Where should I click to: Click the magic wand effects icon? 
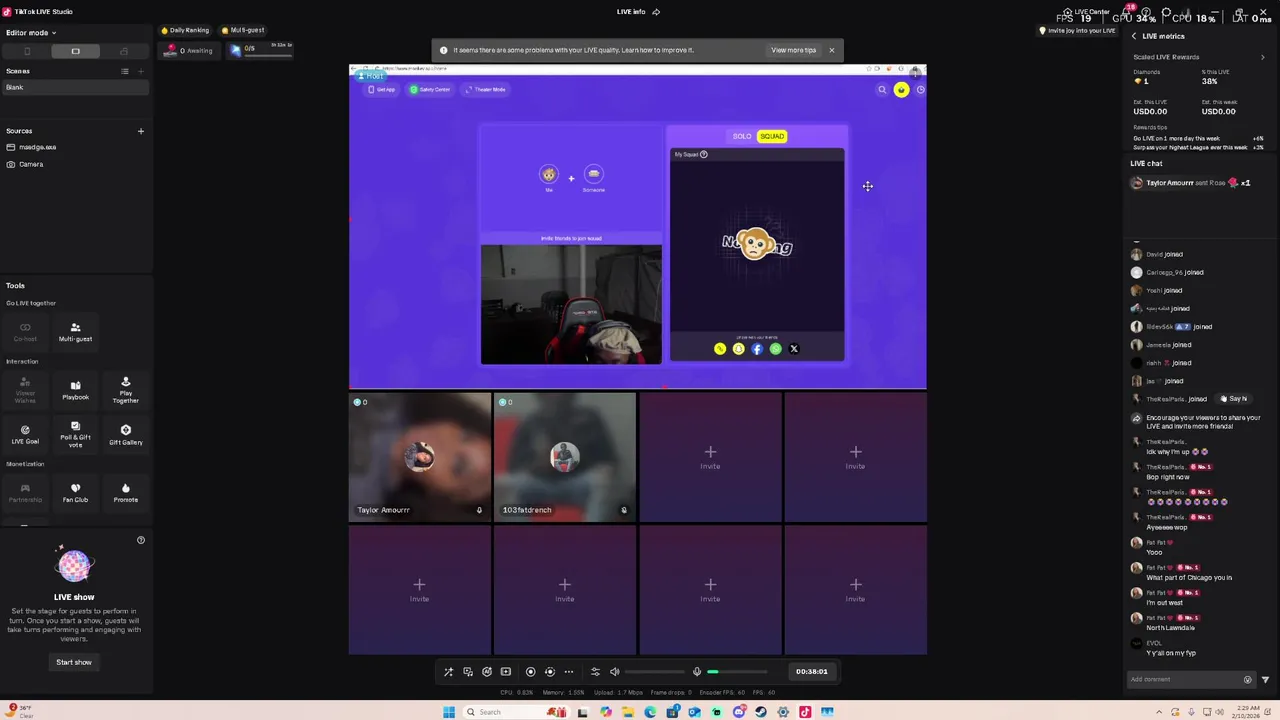click(x=448, y=672)
